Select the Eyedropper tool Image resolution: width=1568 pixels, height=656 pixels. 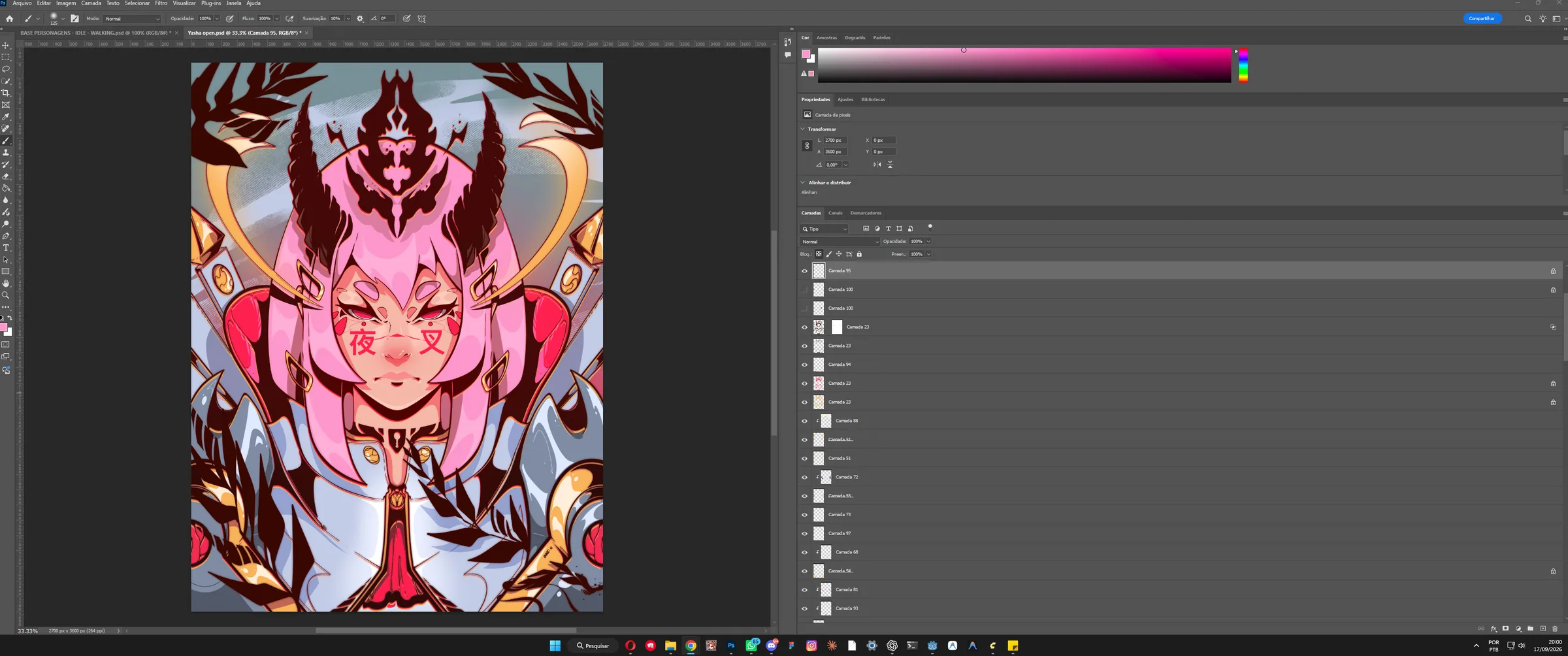[x=6, y=117]
